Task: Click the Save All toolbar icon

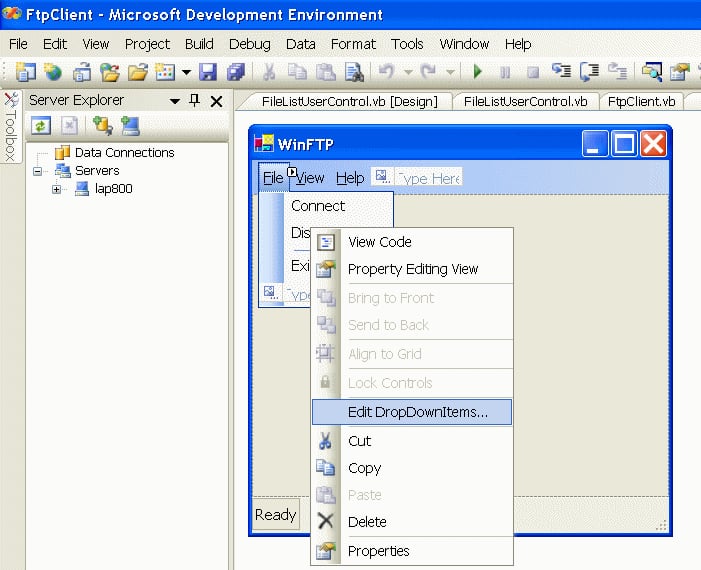Action: pos(236,72)
